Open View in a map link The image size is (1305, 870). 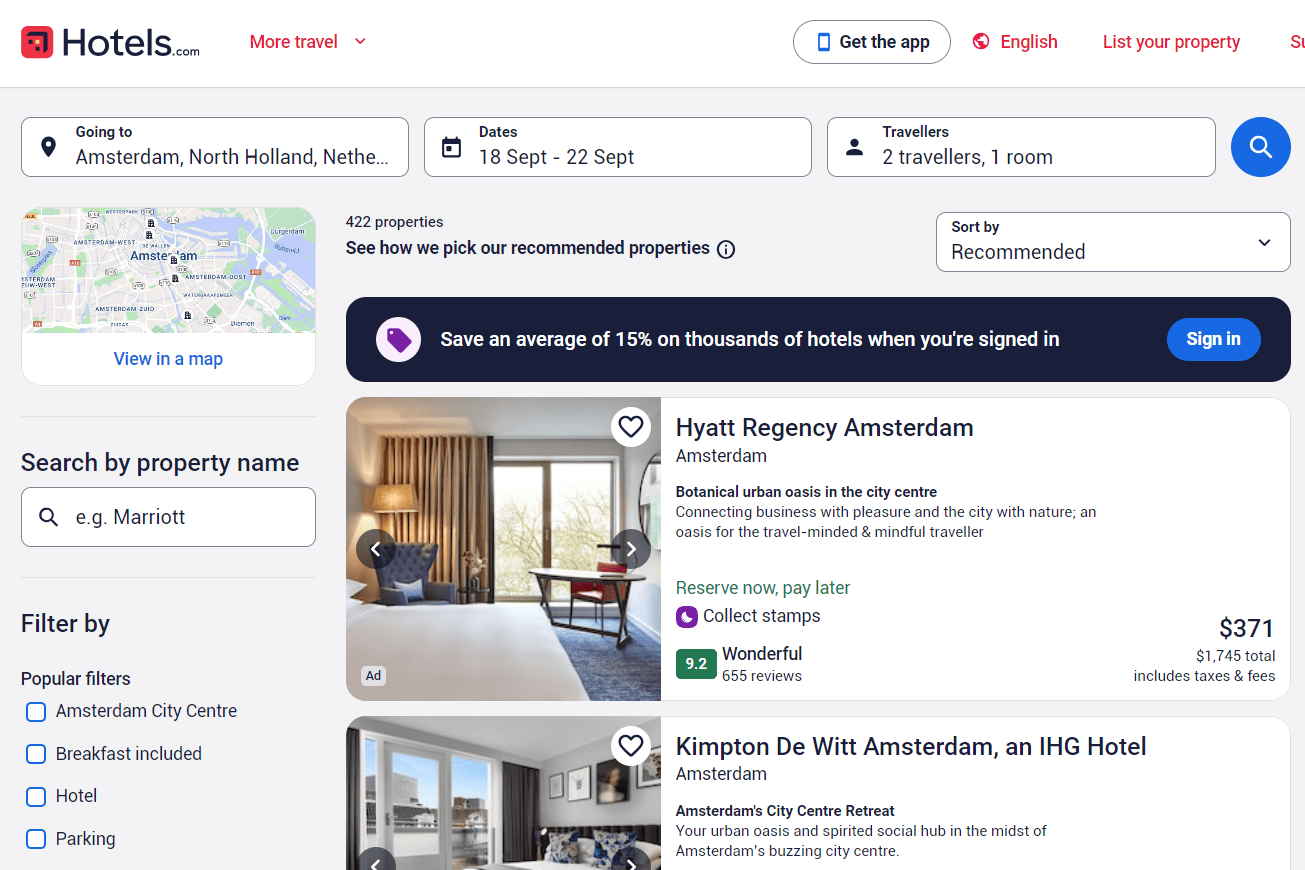click(x=168, y=359)
